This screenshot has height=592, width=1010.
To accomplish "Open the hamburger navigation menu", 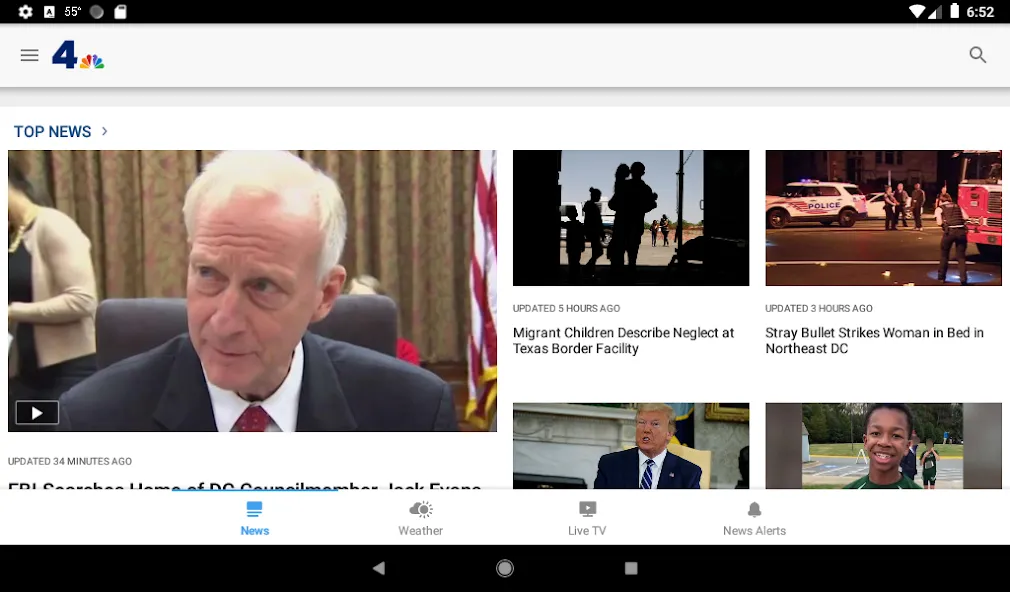I will (30, 55).
